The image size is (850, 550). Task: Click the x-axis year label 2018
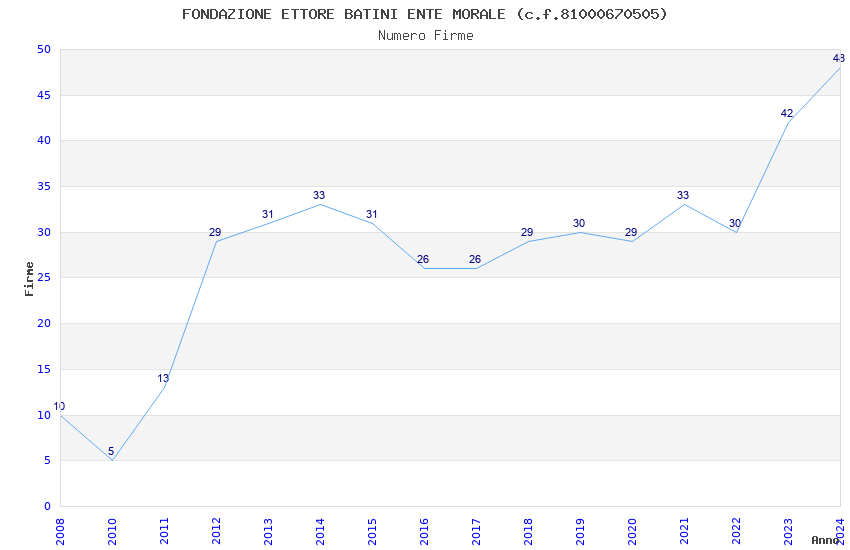[x=529, y=531]
